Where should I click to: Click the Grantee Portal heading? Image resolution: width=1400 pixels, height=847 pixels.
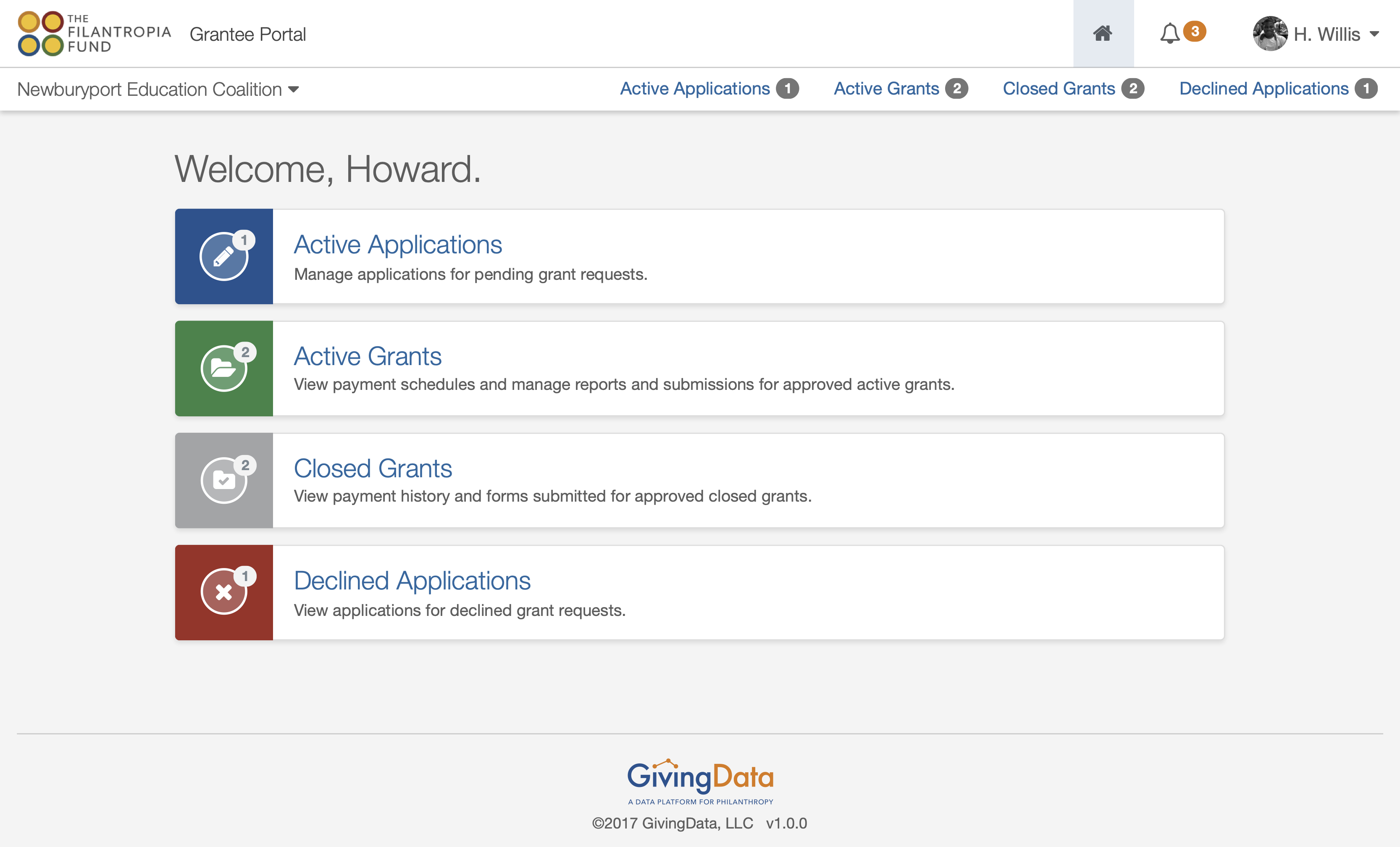click(248, 34)
